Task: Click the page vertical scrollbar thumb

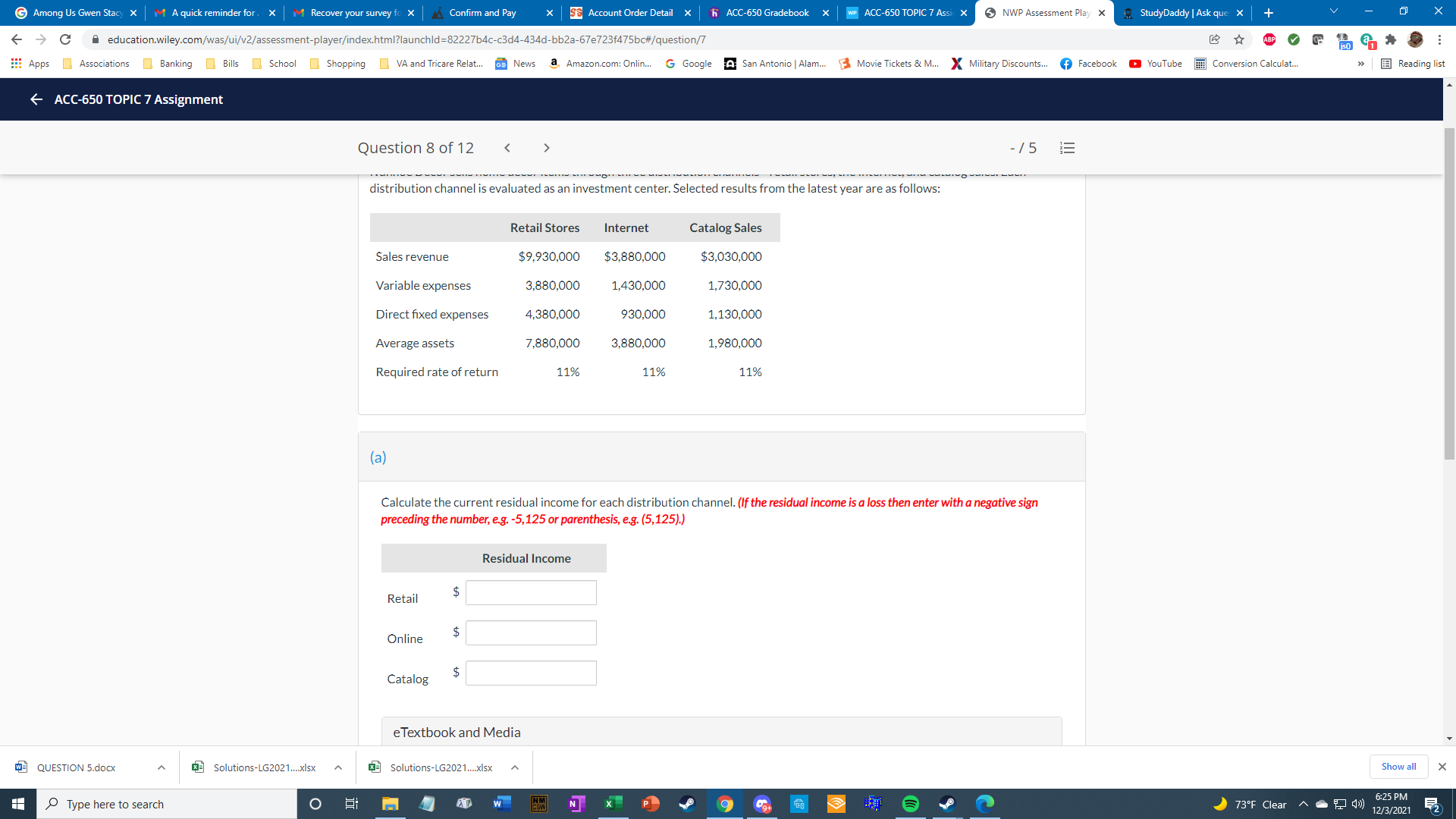Action: (1449, 293)
